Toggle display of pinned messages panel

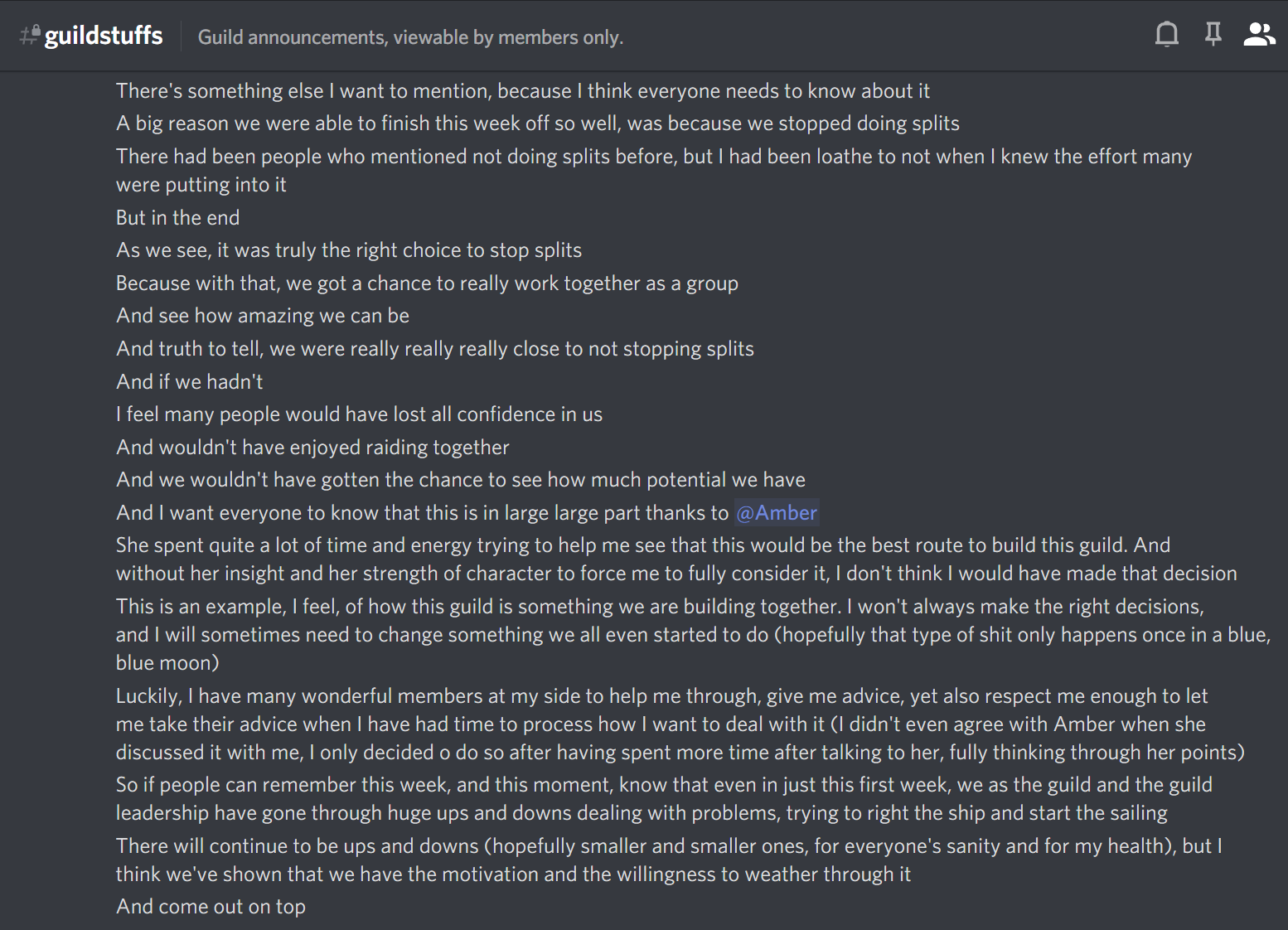[1213, 35]
